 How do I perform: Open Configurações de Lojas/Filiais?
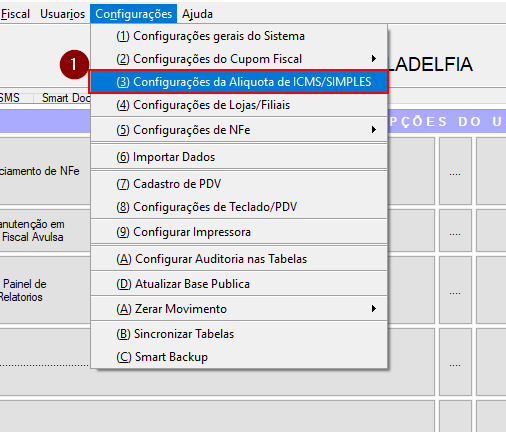tap(239, 105)
